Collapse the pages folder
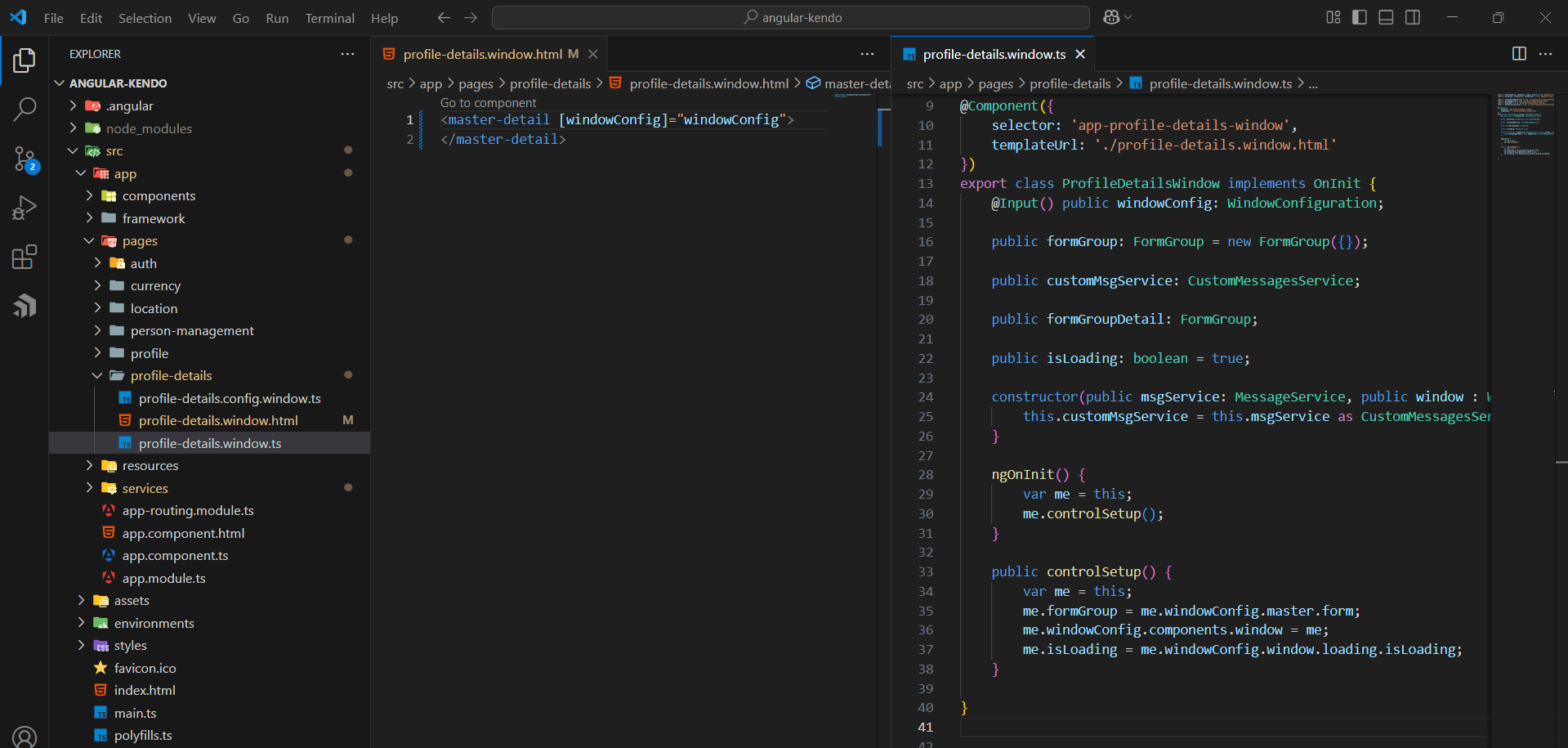Viewport: 1568px width, 748px height. click(x=89, y=240)
